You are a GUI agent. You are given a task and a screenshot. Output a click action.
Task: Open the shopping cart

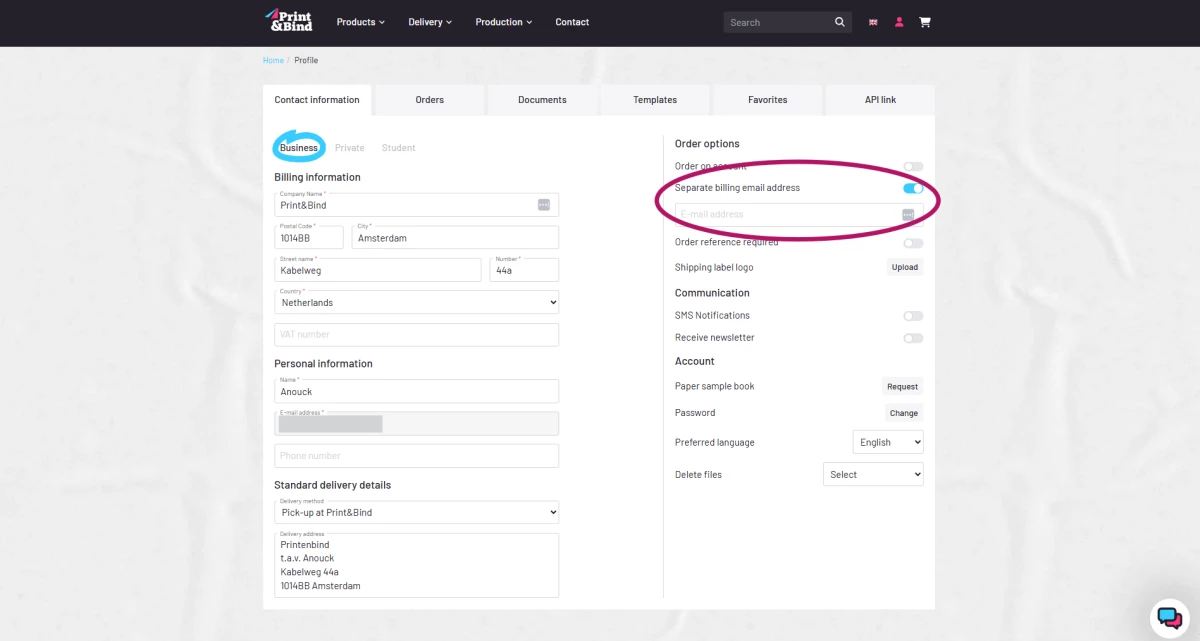(x=925, y=22)
